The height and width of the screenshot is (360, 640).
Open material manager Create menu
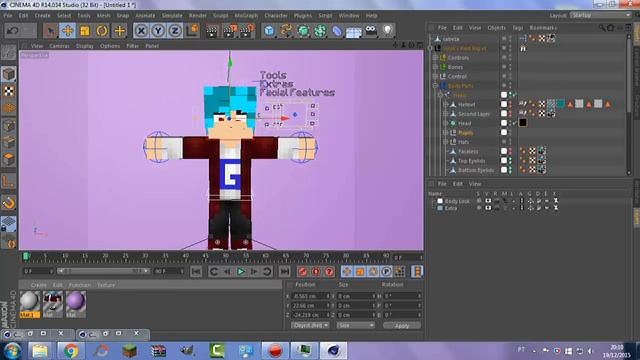[x=38, y=285]
